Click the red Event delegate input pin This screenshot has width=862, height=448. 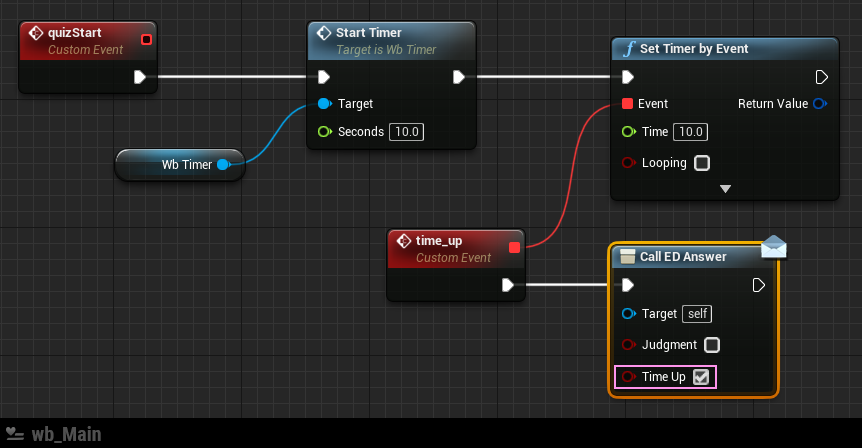tap(627, 103)
